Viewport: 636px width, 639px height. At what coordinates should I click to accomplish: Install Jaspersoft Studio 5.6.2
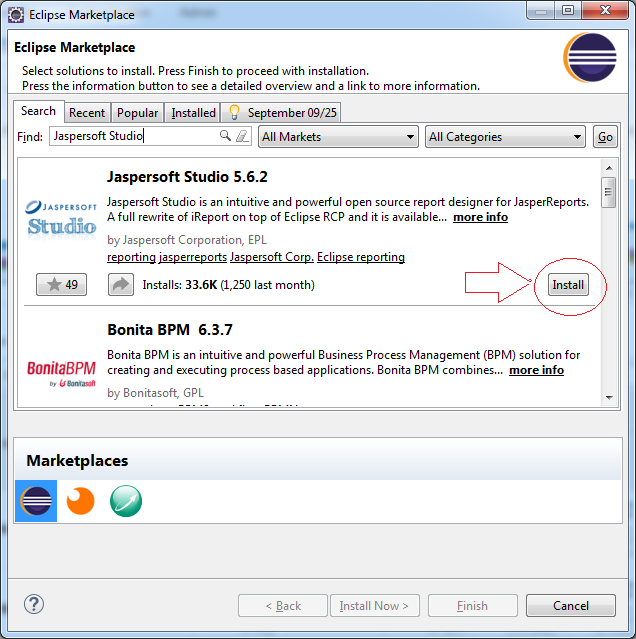568,284
